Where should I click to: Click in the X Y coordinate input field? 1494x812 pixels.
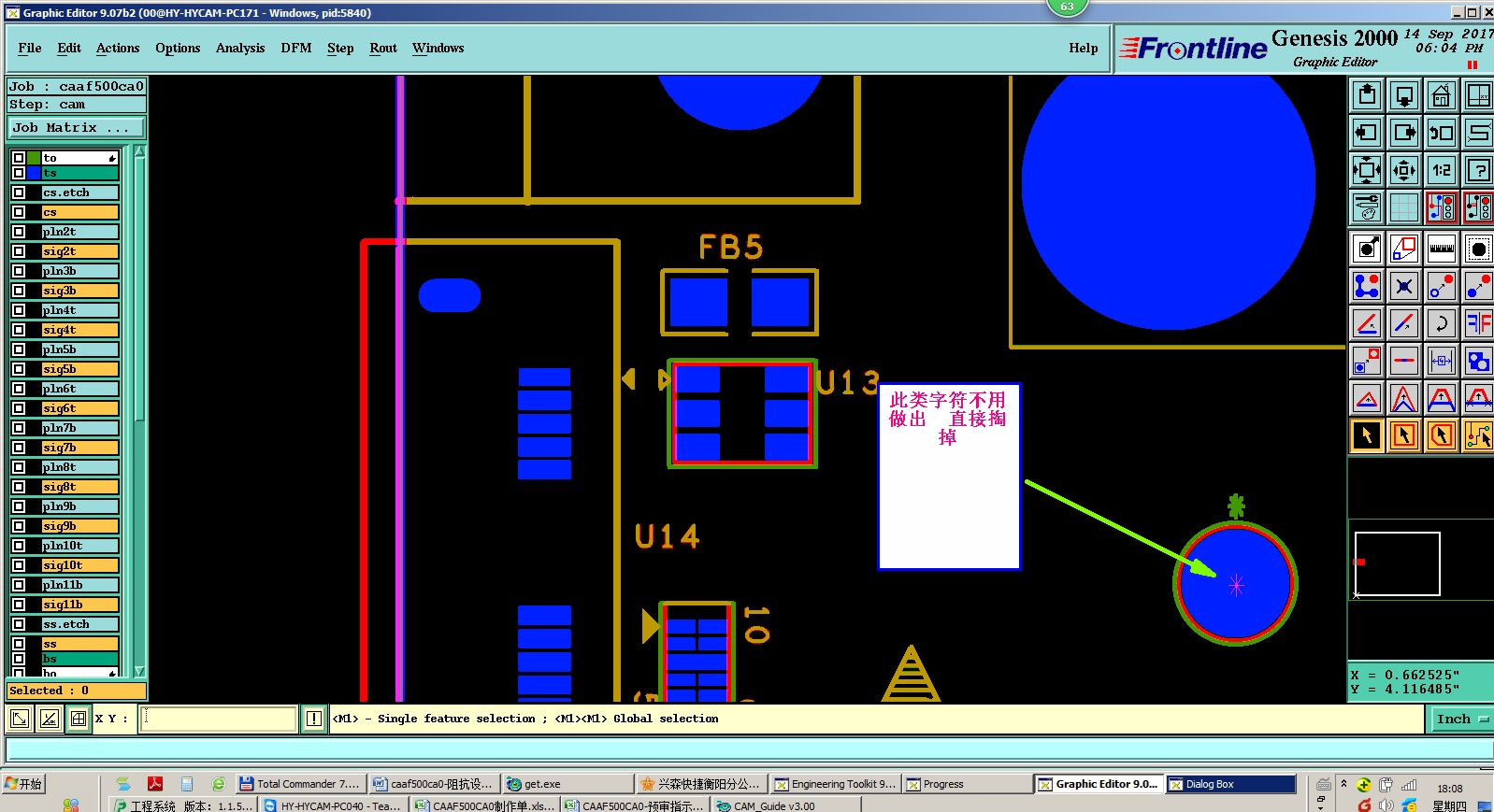(x=219, y=719)
